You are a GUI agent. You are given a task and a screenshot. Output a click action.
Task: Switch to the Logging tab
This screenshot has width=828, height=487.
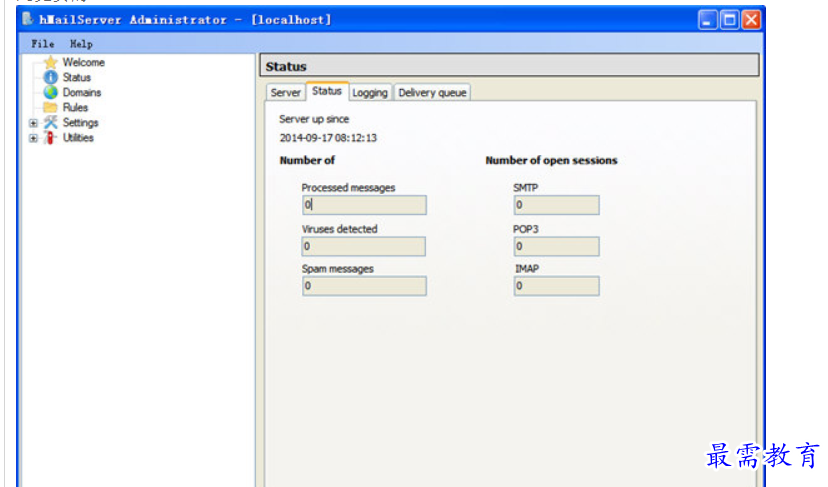[x=370, y=92]
